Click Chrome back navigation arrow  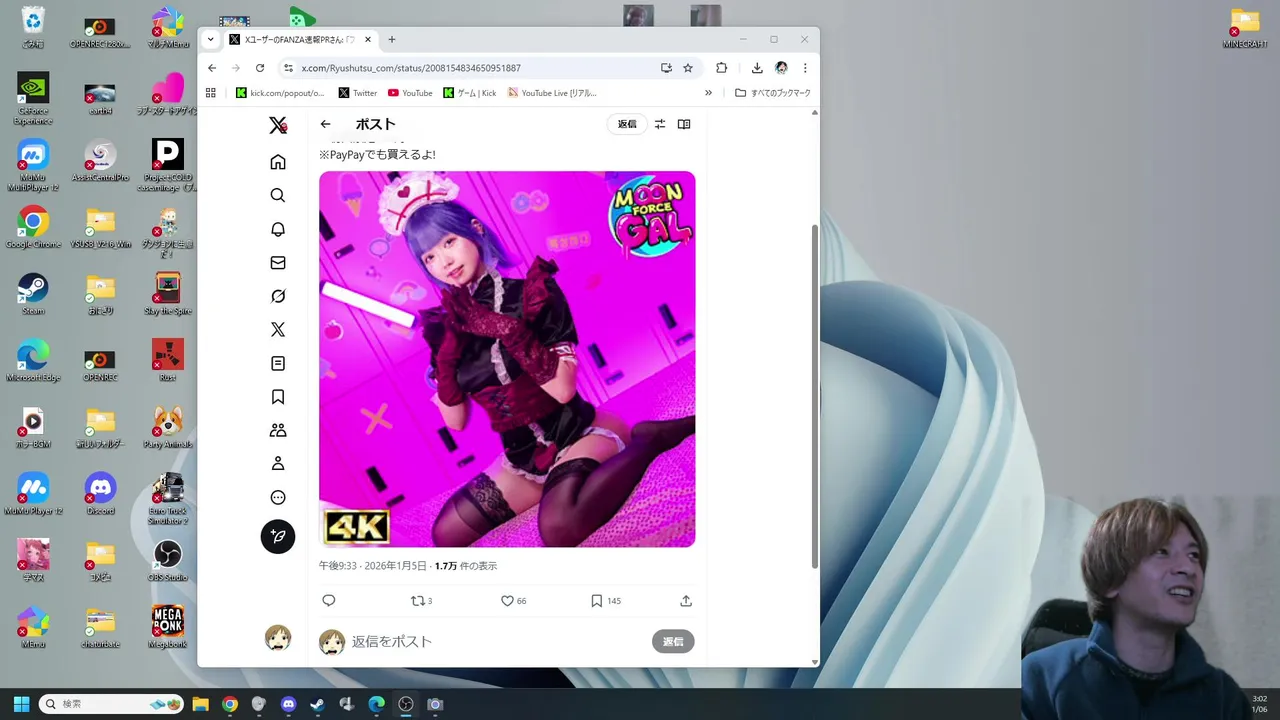(212, 68)
